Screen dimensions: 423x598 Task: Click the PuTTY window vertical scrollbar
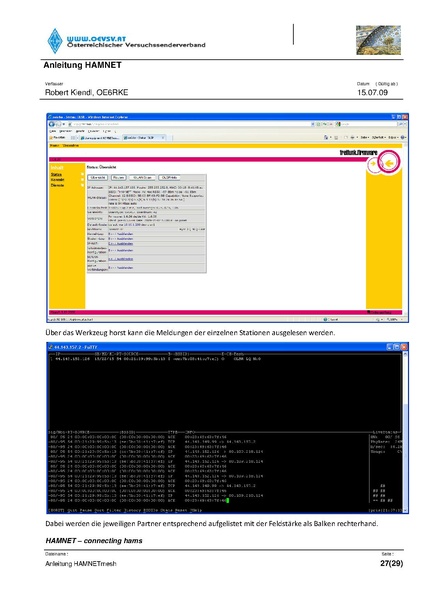click(405, 431)
